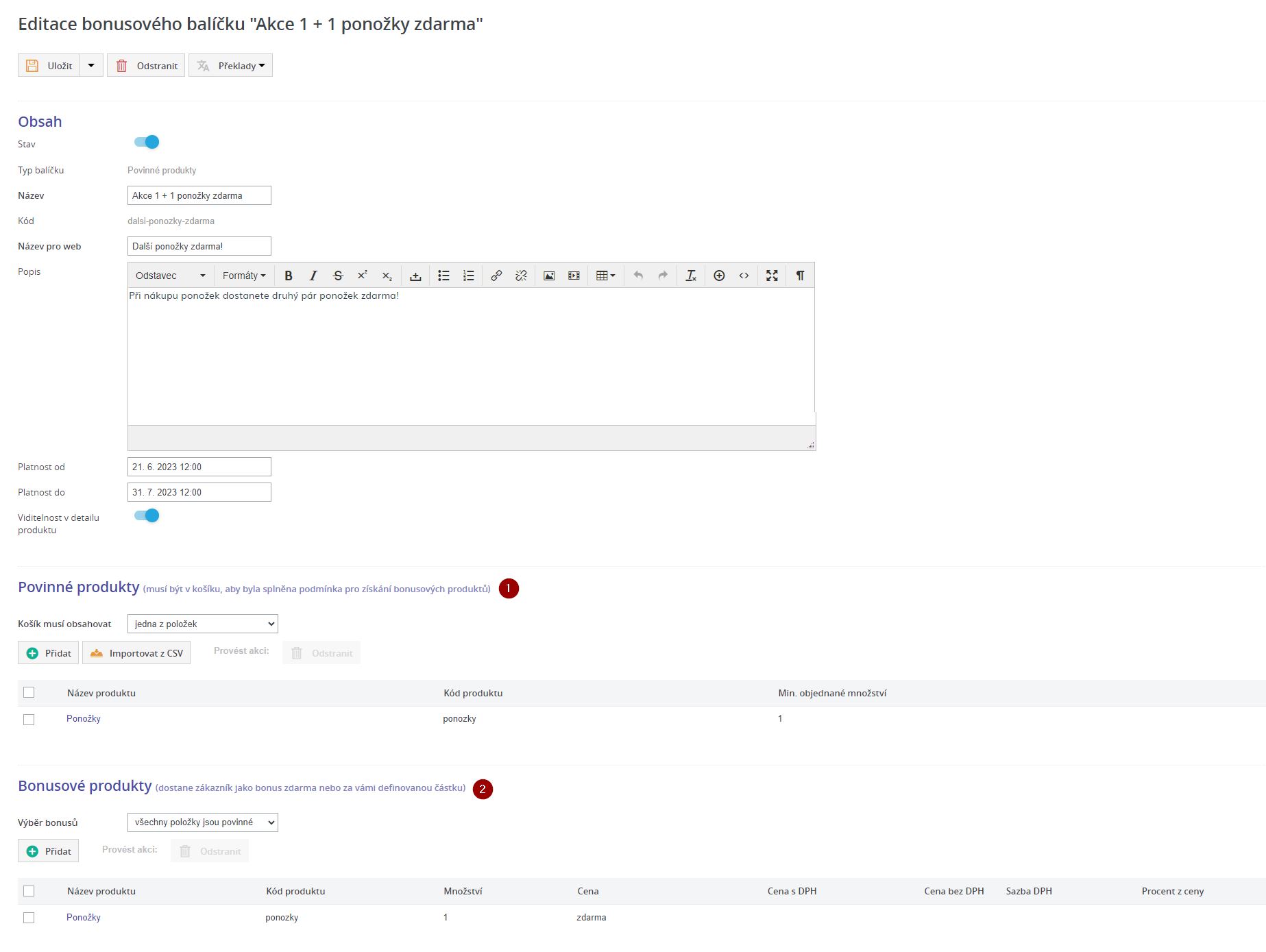This screenshot has height=952, width=1266.
Task: Open the Formáty menu in editor
Action: point(243,276)
